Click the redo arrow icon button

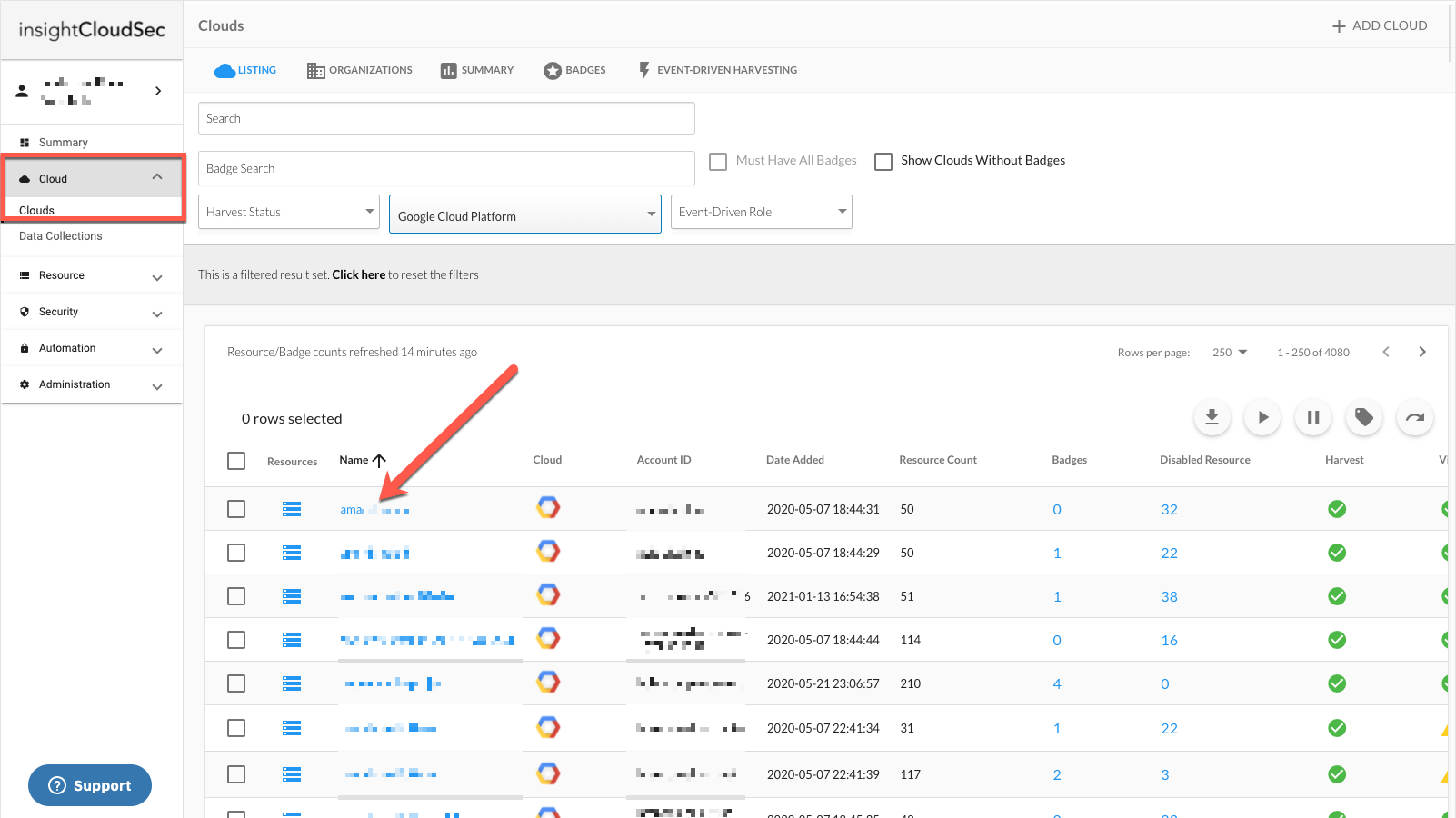1415,417
